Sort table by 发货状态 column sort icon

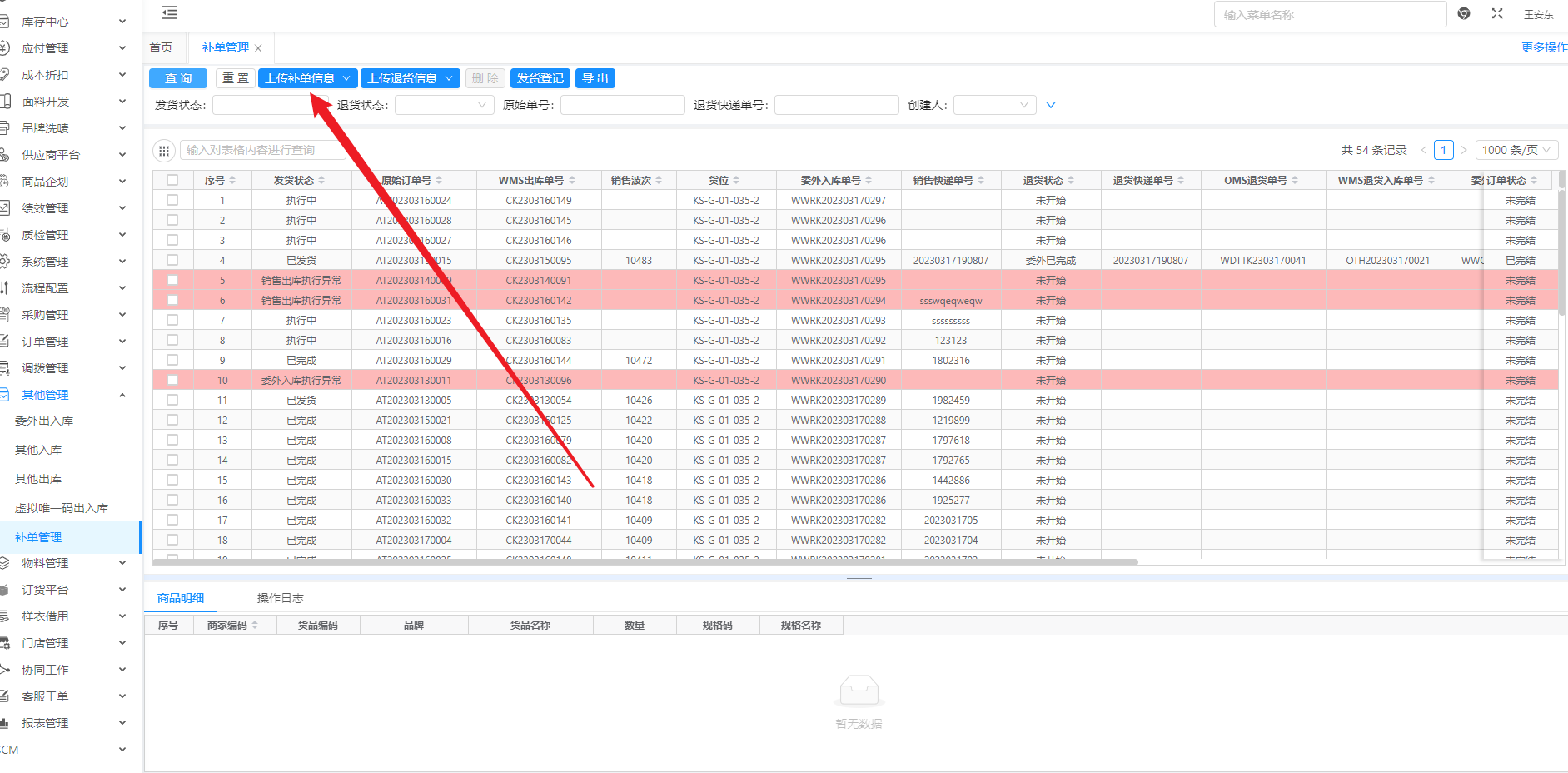(321, 181)
